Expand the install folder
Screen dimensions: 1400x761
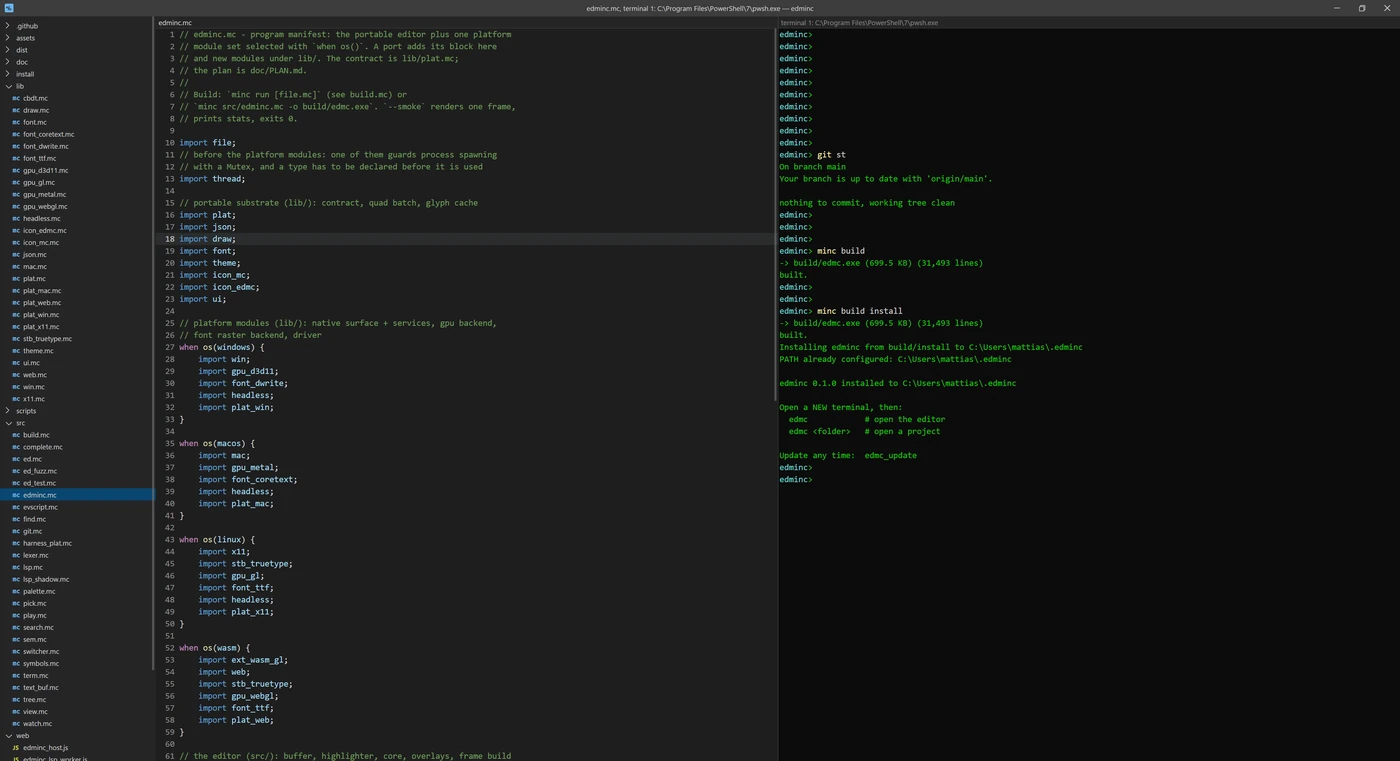(x=8, y=74)
